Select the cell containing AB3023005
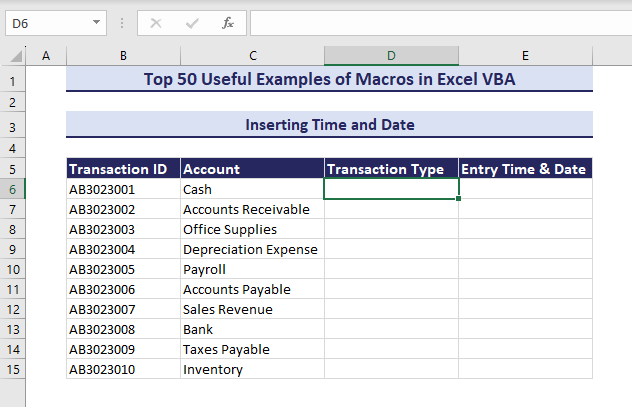Screen dimensions: 632x407 (123, 269)
